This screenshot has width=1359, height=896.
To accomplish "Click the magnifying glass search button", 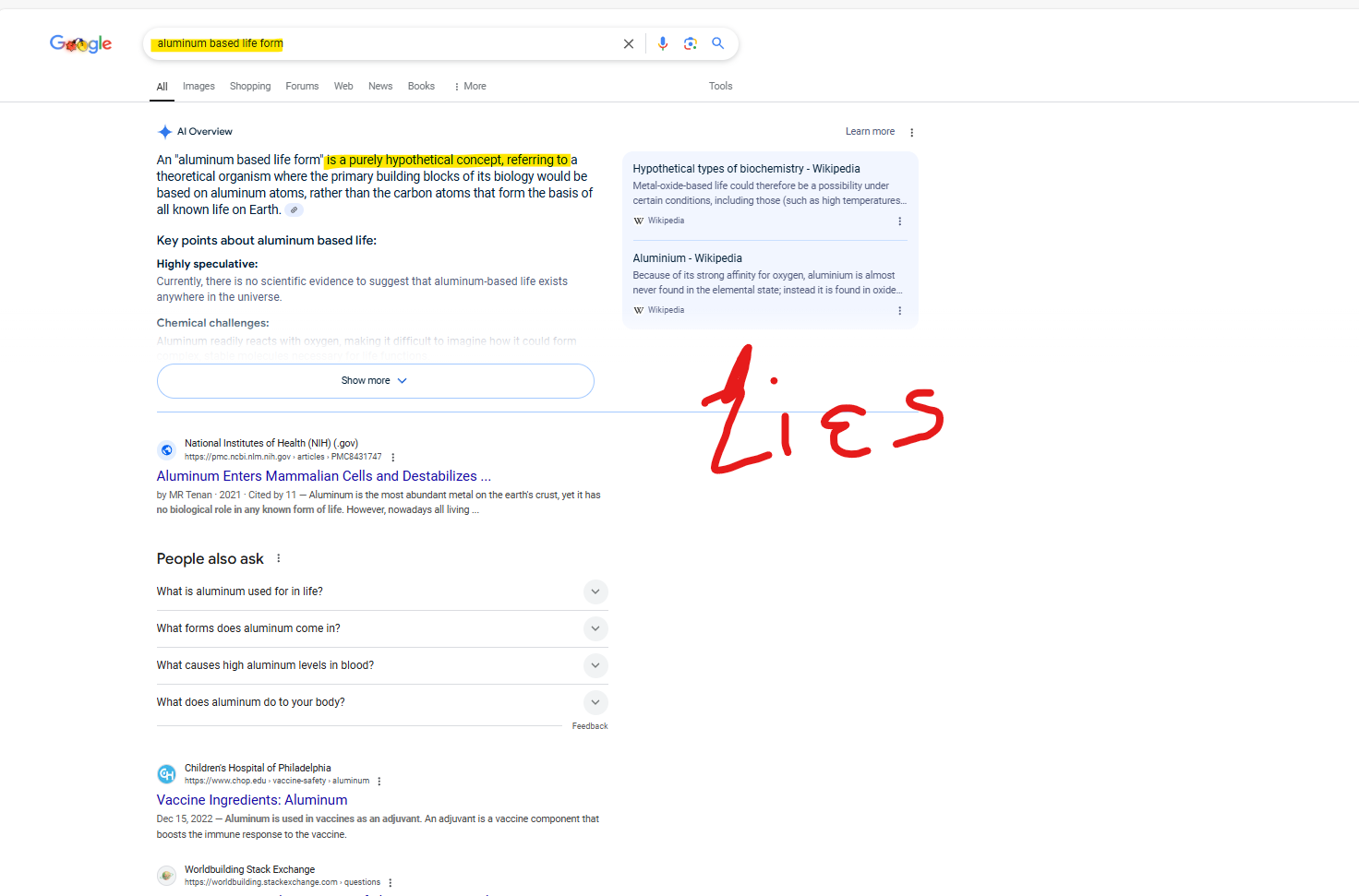I will click(717, 43).
